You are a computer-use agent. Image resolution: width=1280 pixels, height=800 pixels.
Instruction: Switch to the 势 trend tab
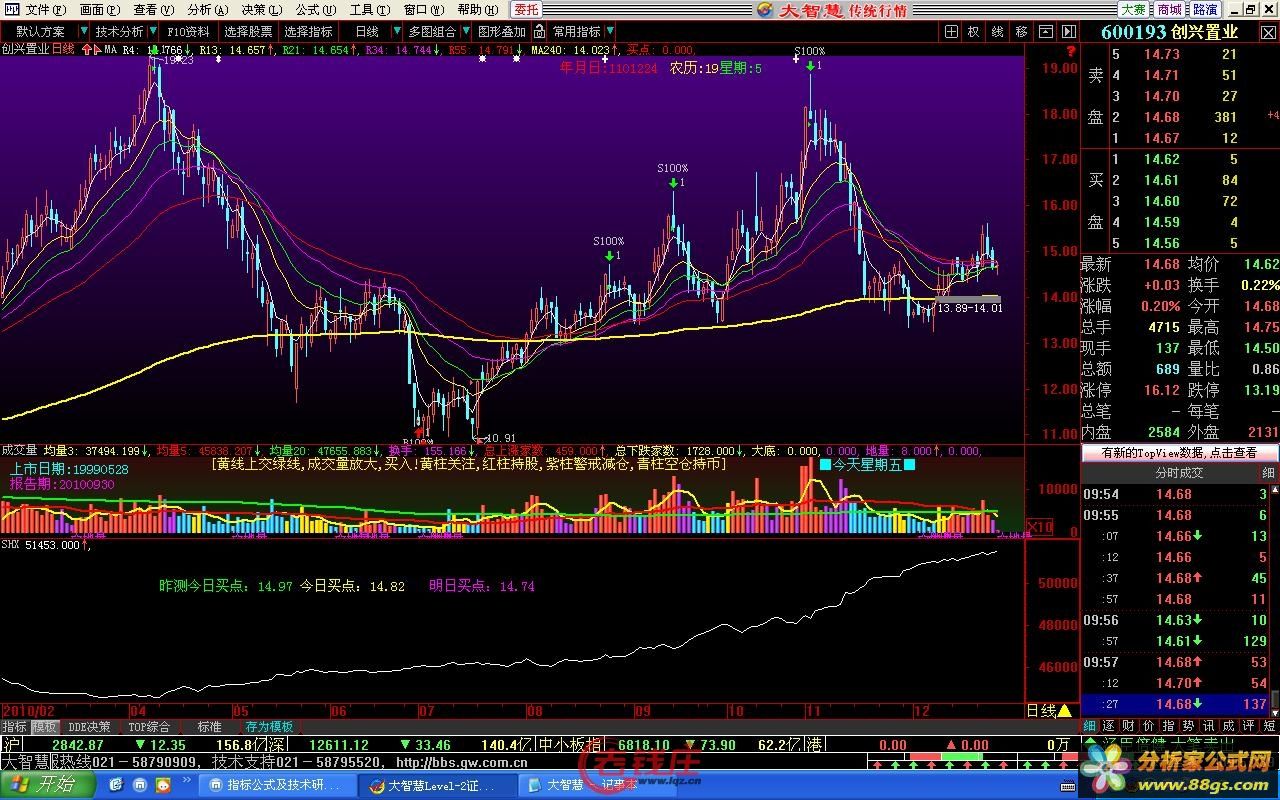1188,725
